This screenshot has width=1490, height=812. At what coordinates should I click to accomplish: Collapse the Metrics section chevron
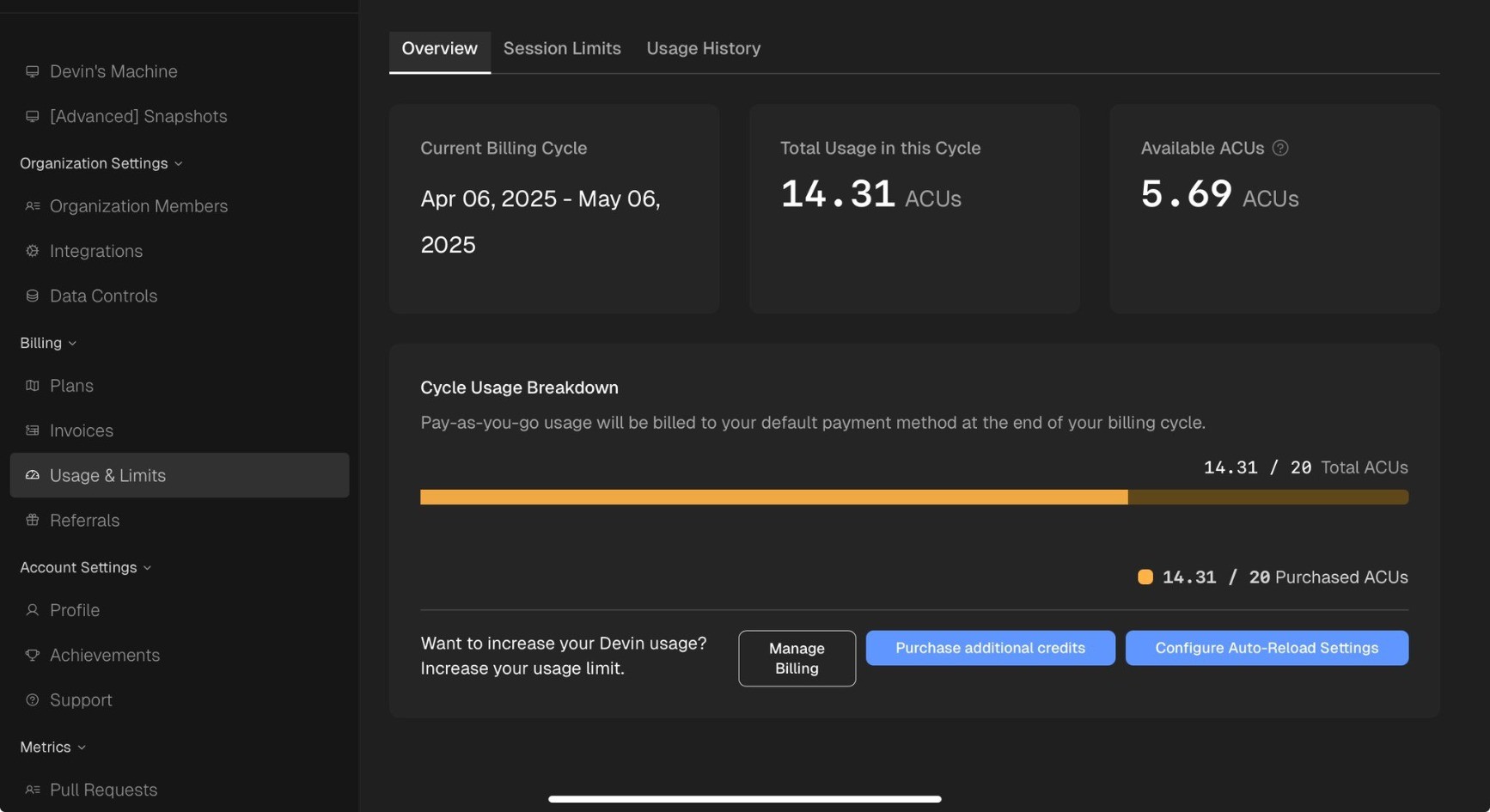pos(82,747)
